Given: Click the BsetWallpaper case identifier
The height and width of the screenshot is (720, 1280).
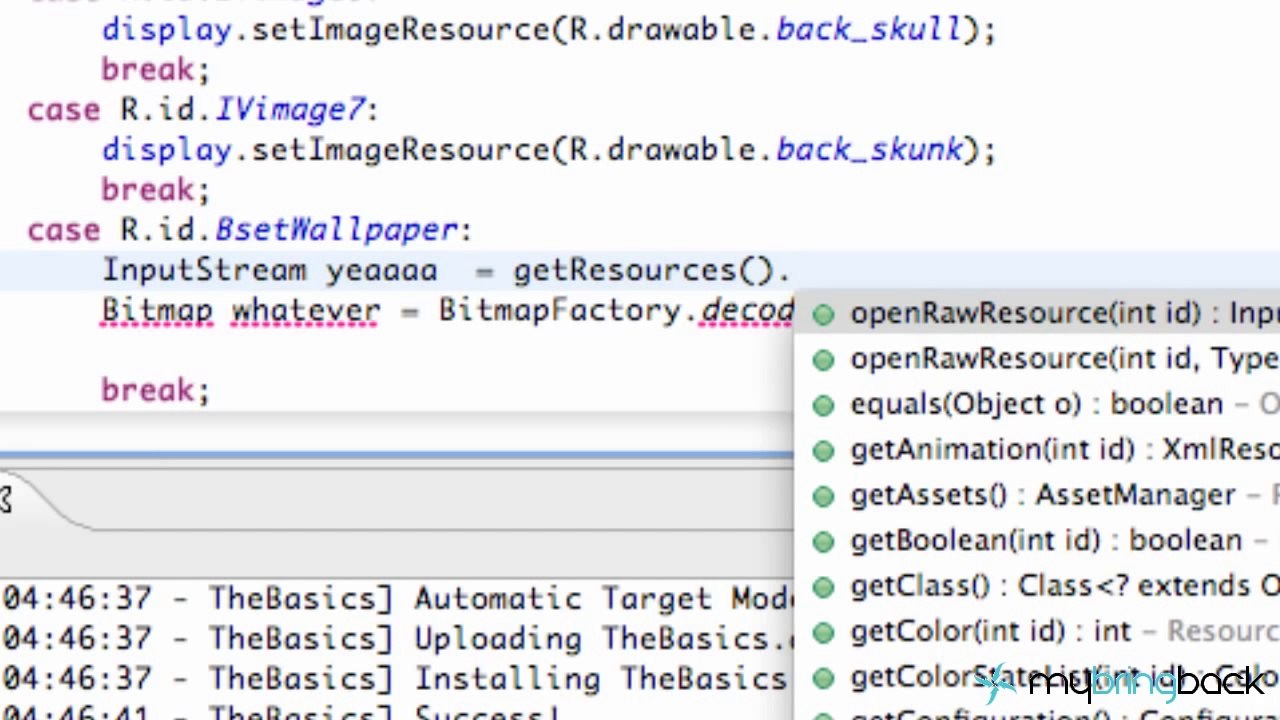Looking at the screenshot, I should pos(337,230).
